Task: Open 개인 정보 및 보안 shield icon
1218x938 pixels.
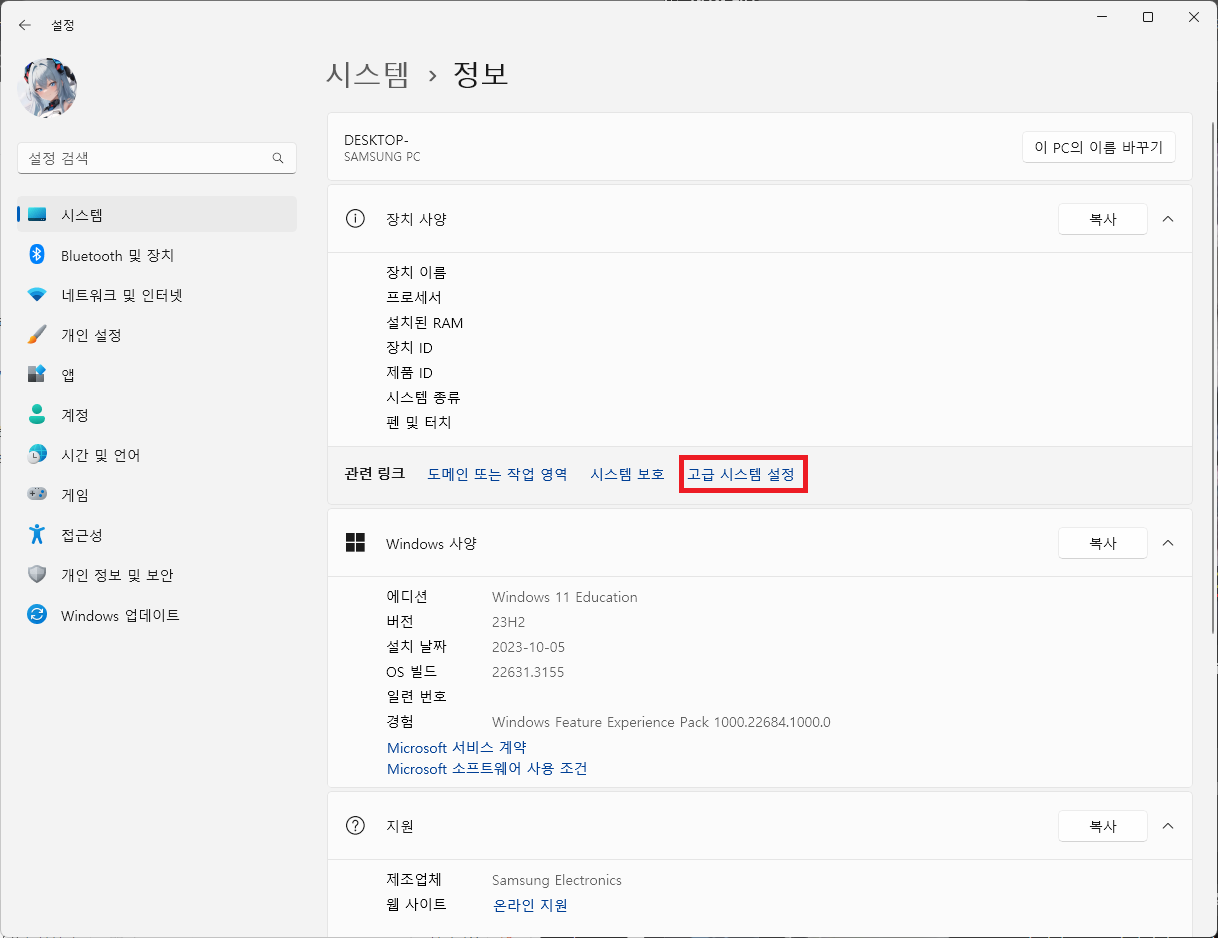Action: pyautogui.click(x=37, y=575)
